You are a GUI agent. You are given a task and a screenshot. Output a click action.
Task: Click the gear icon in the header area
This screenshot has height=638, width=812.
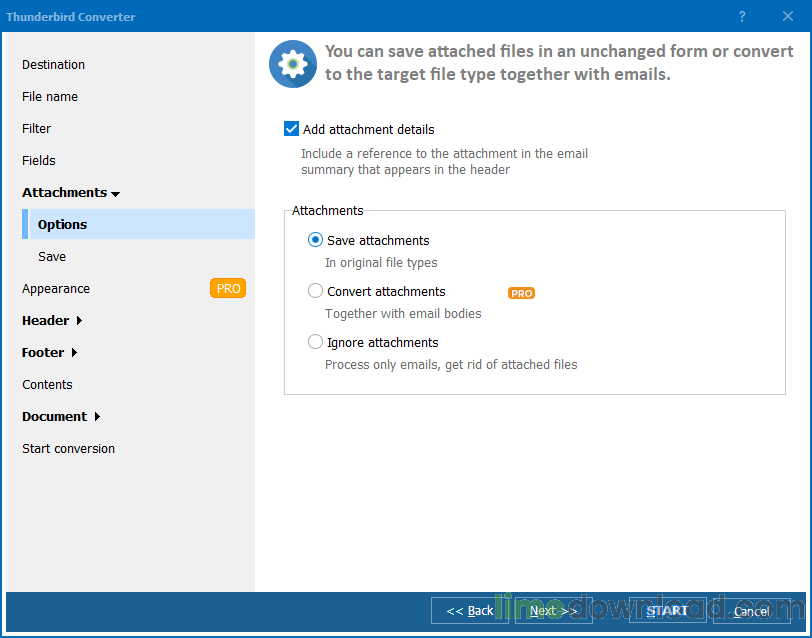click(292, 64)
